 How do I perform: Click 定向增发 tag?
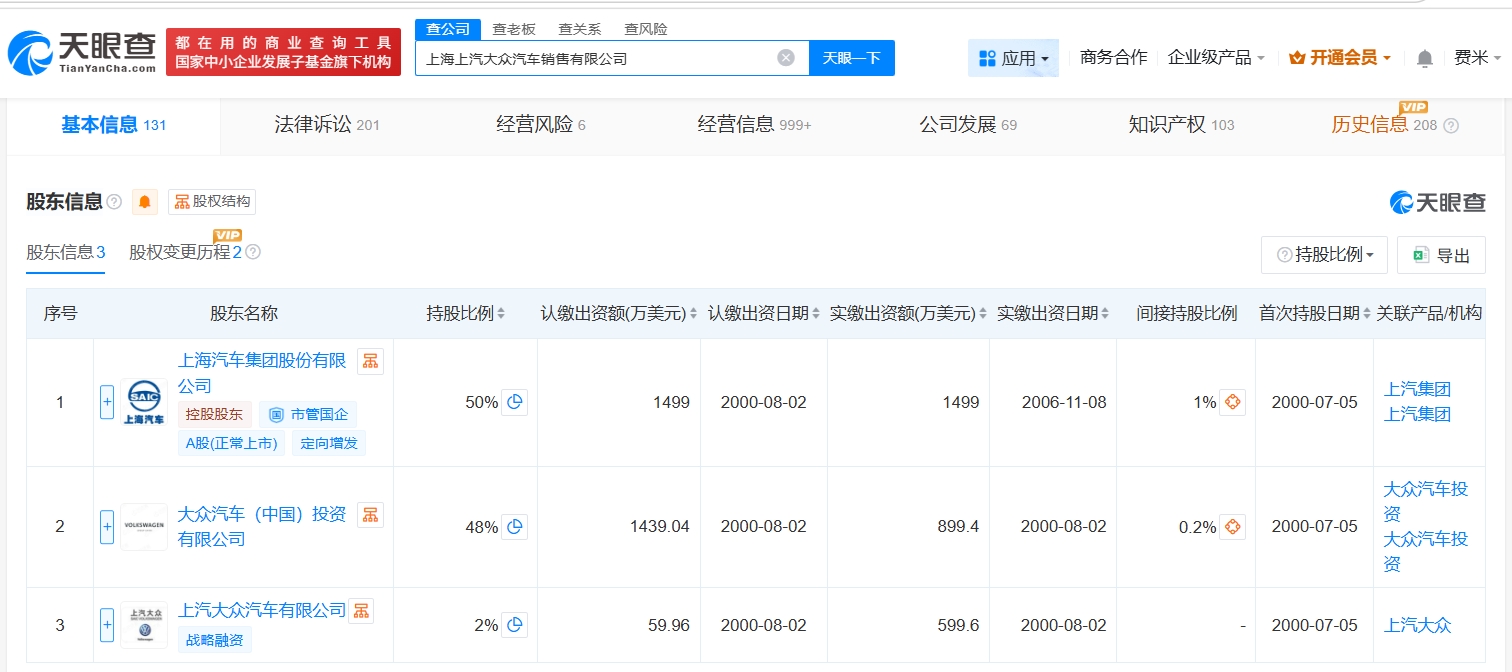(x=329, y=443)
